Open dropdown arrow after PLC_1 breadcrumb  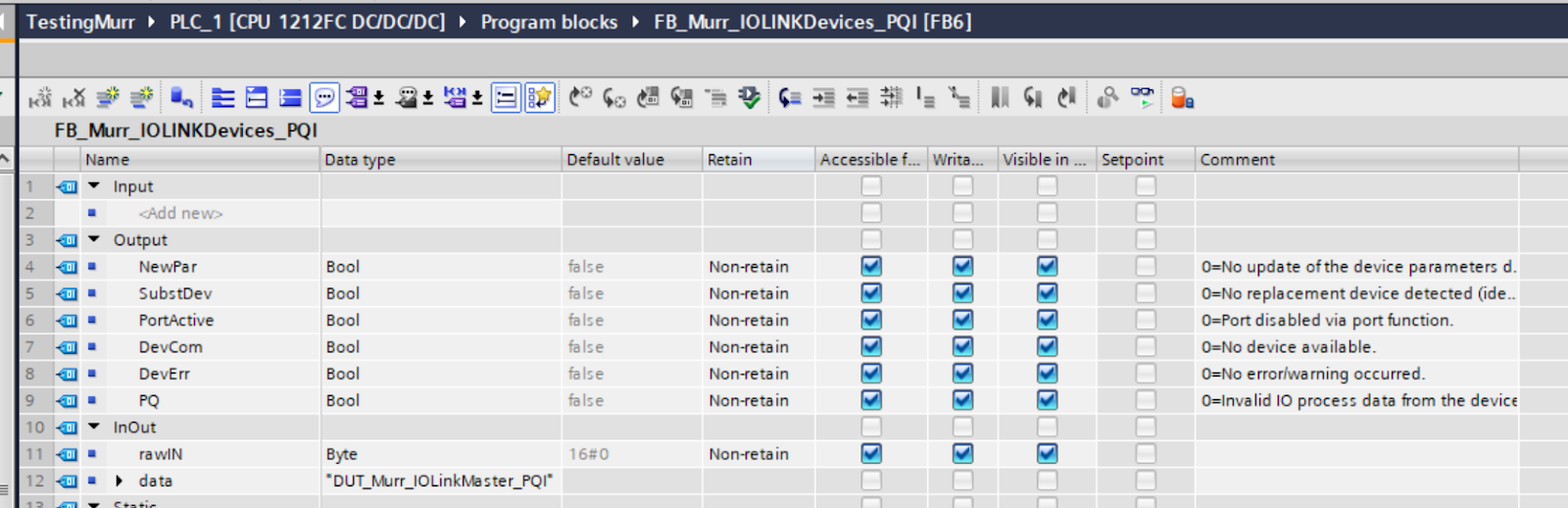click(x=462, y=22)
